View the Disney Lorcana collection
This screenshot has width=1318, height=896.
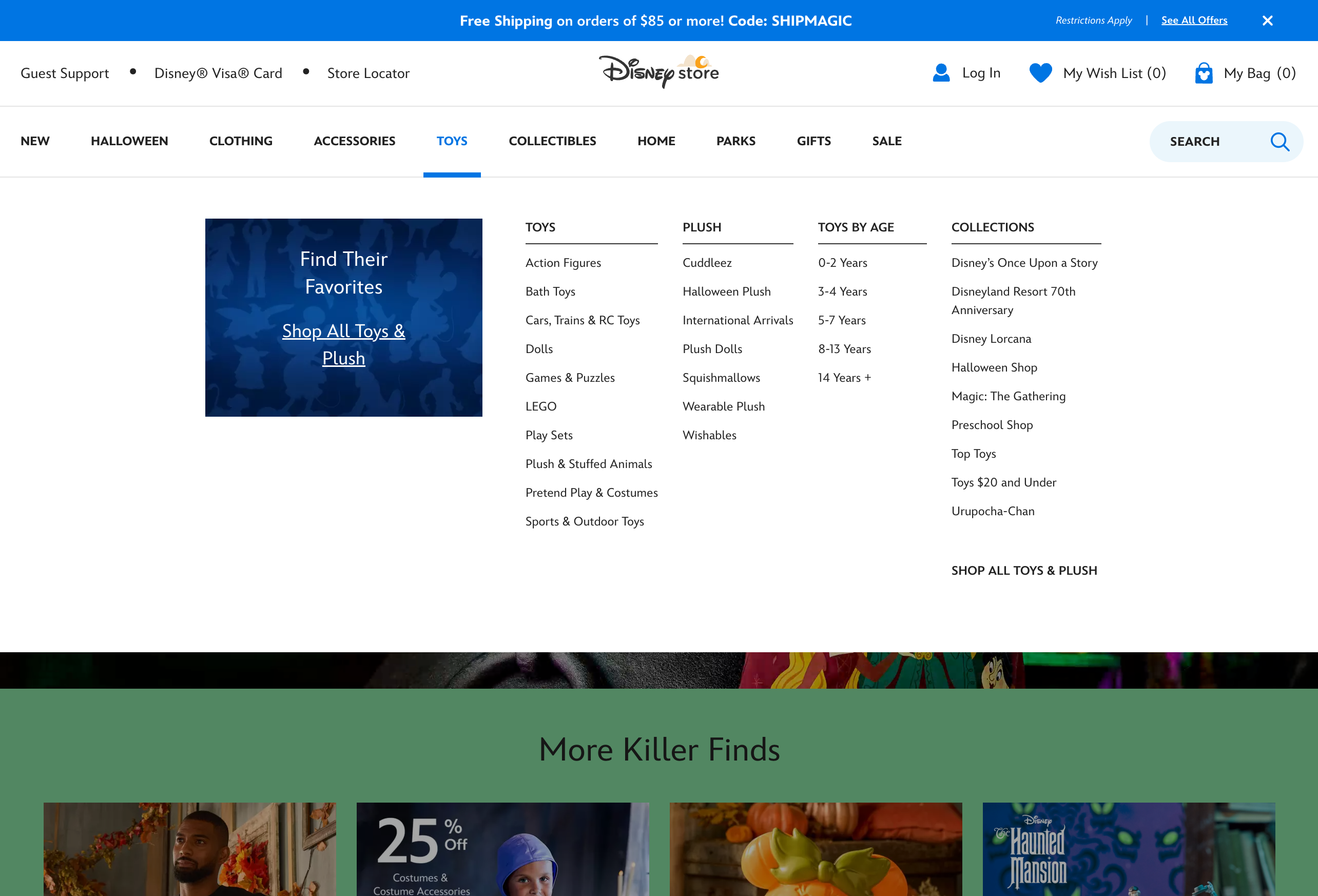tap(992, 339)
